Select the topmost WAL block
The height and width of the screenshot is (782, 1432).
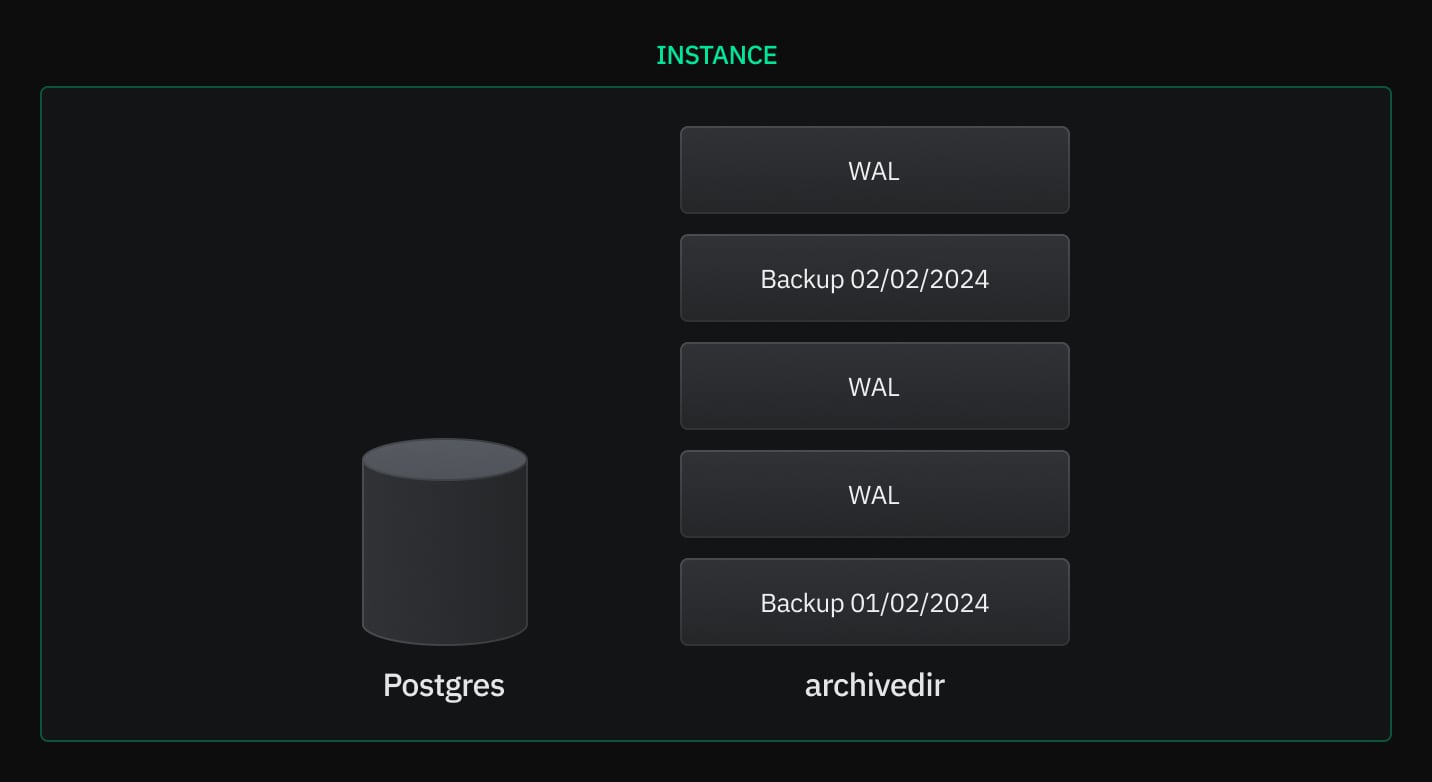(x=874, y=170)
